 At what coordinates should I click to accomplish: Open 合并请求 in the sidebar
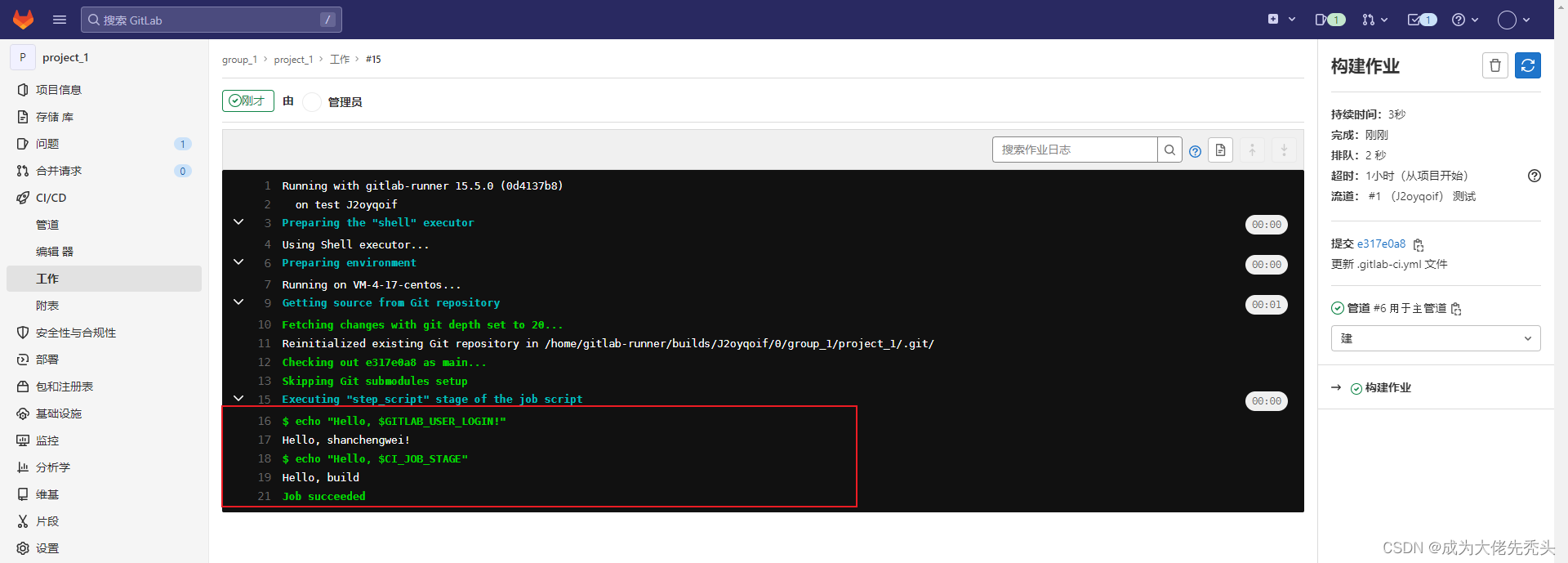click(104, 171)
